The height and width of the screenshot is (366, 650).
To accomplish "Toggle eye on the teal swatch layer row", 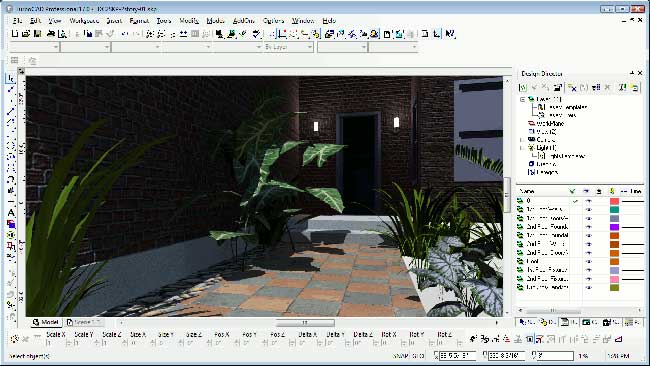I will pos(588,210).
